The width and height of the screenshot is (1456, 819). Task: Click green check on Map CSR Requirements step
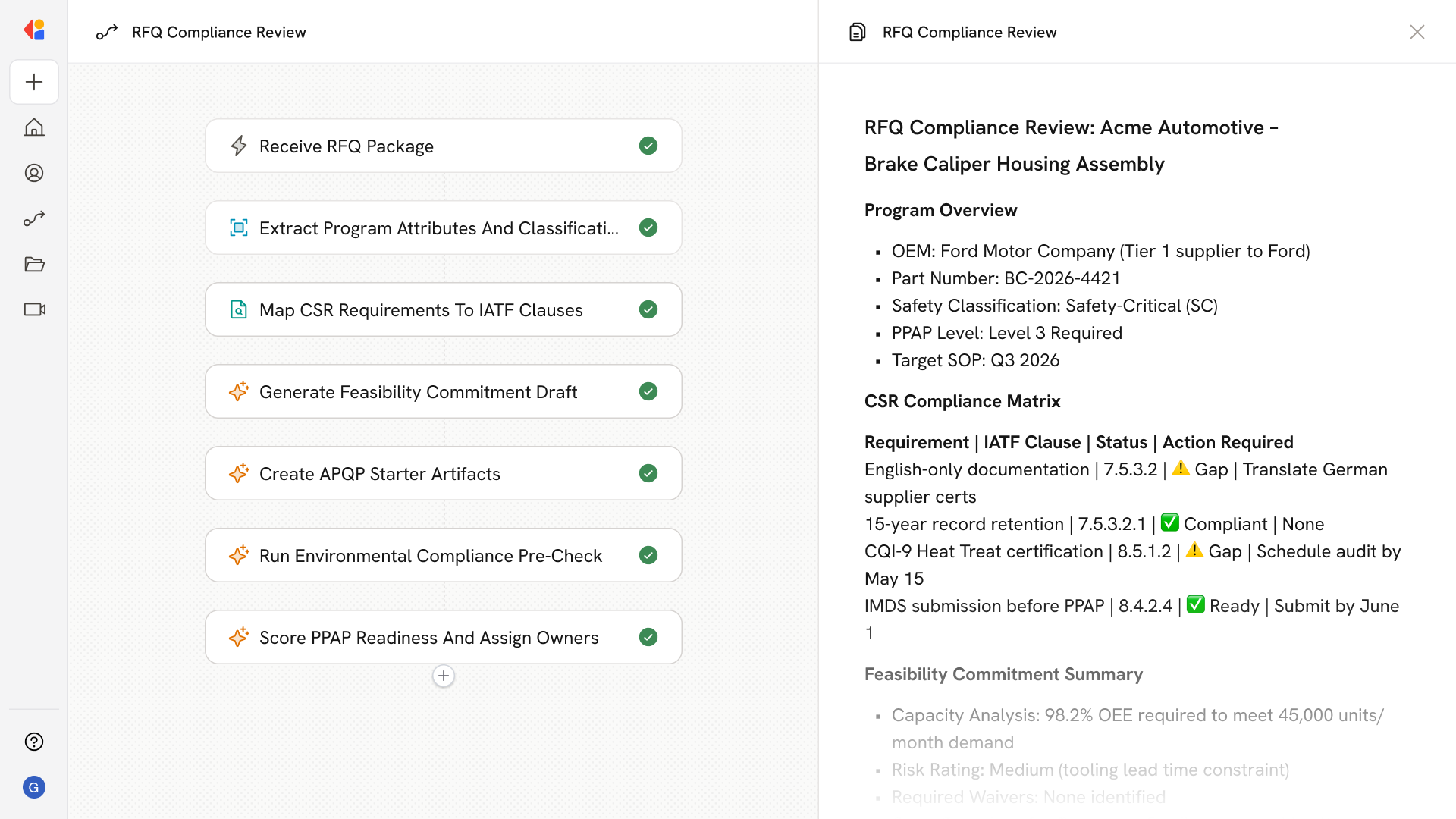648,309
